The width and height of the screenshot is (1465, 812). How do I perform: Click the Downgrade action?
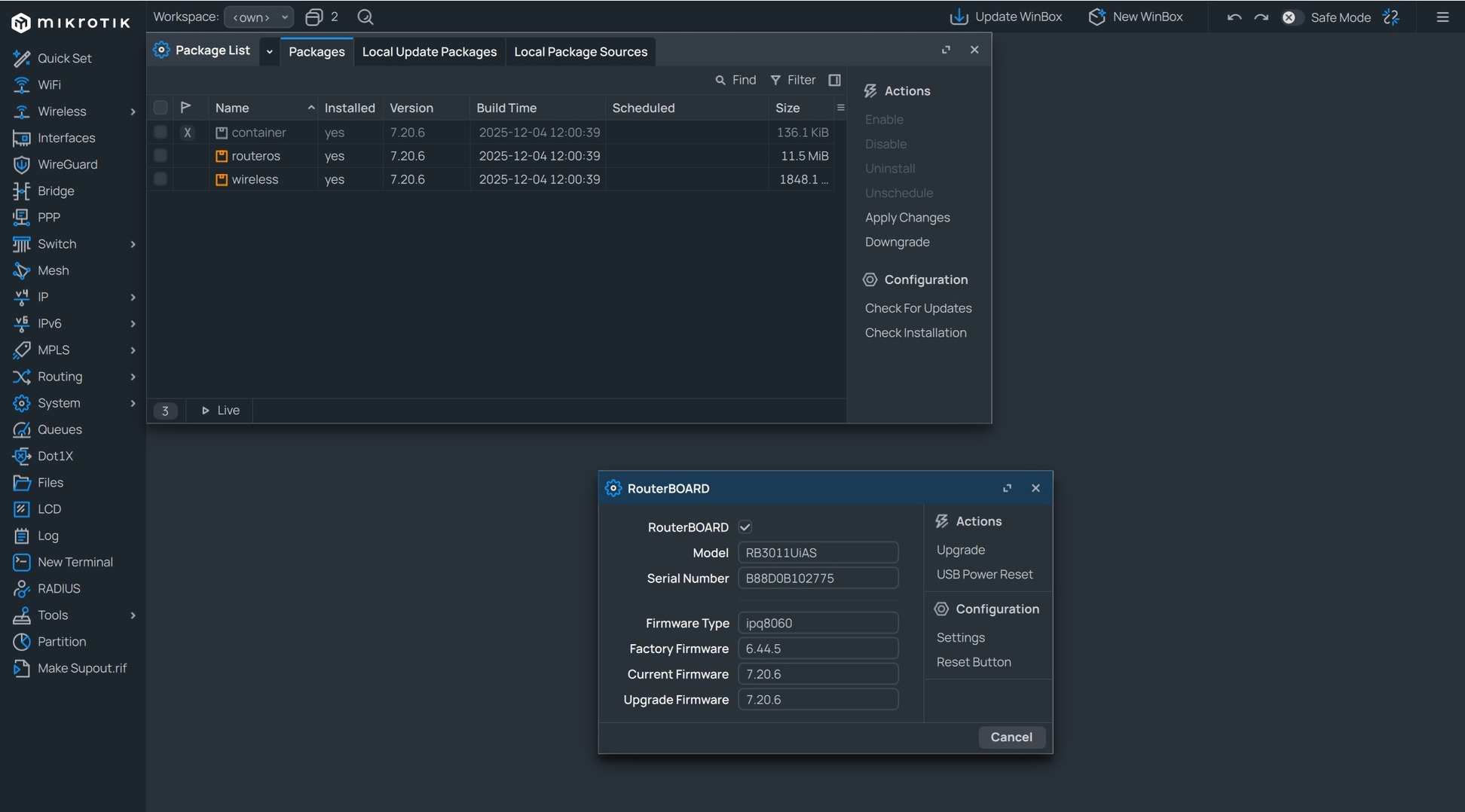pyautogui.click(x=897, y=242)
